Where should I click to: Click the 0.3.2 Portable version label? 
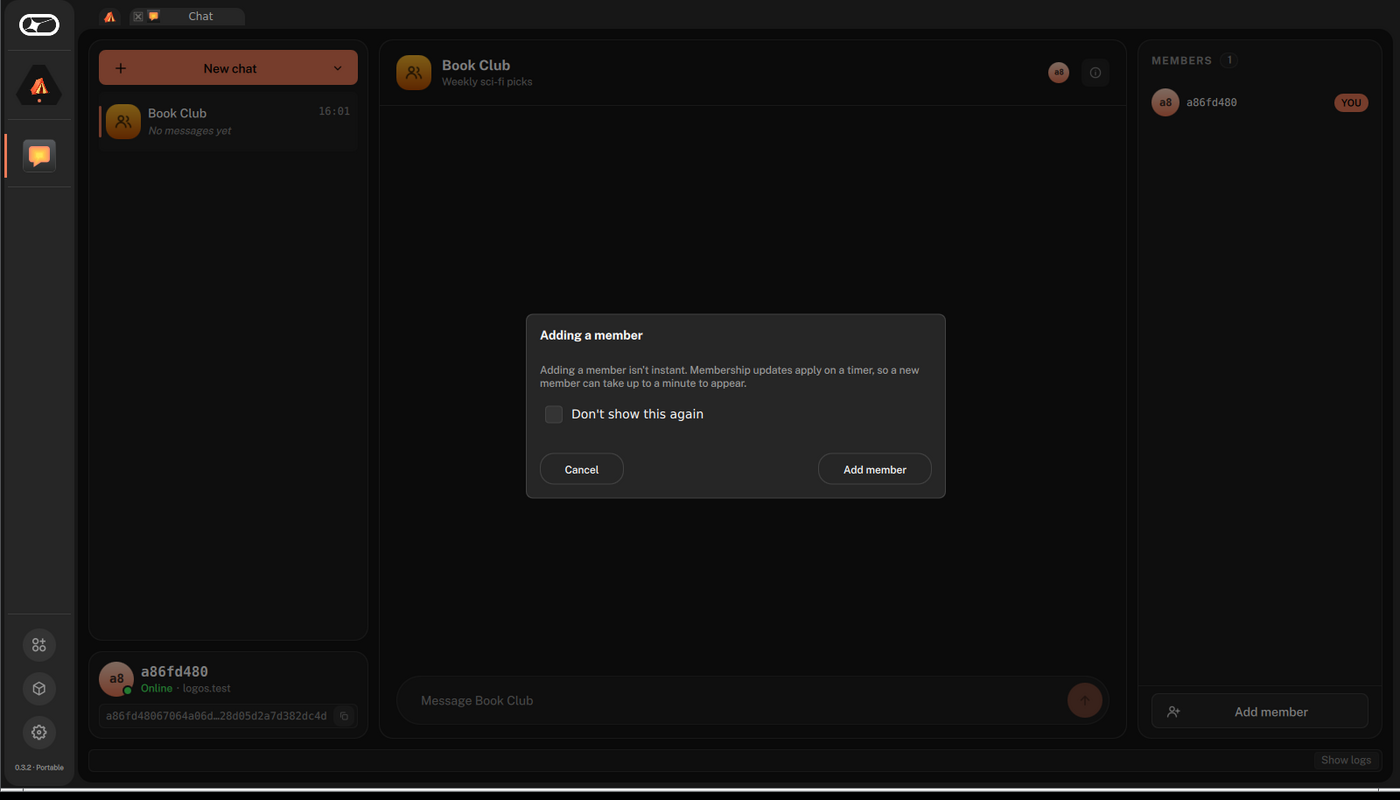pyautogui.click(x=39, y=768)
